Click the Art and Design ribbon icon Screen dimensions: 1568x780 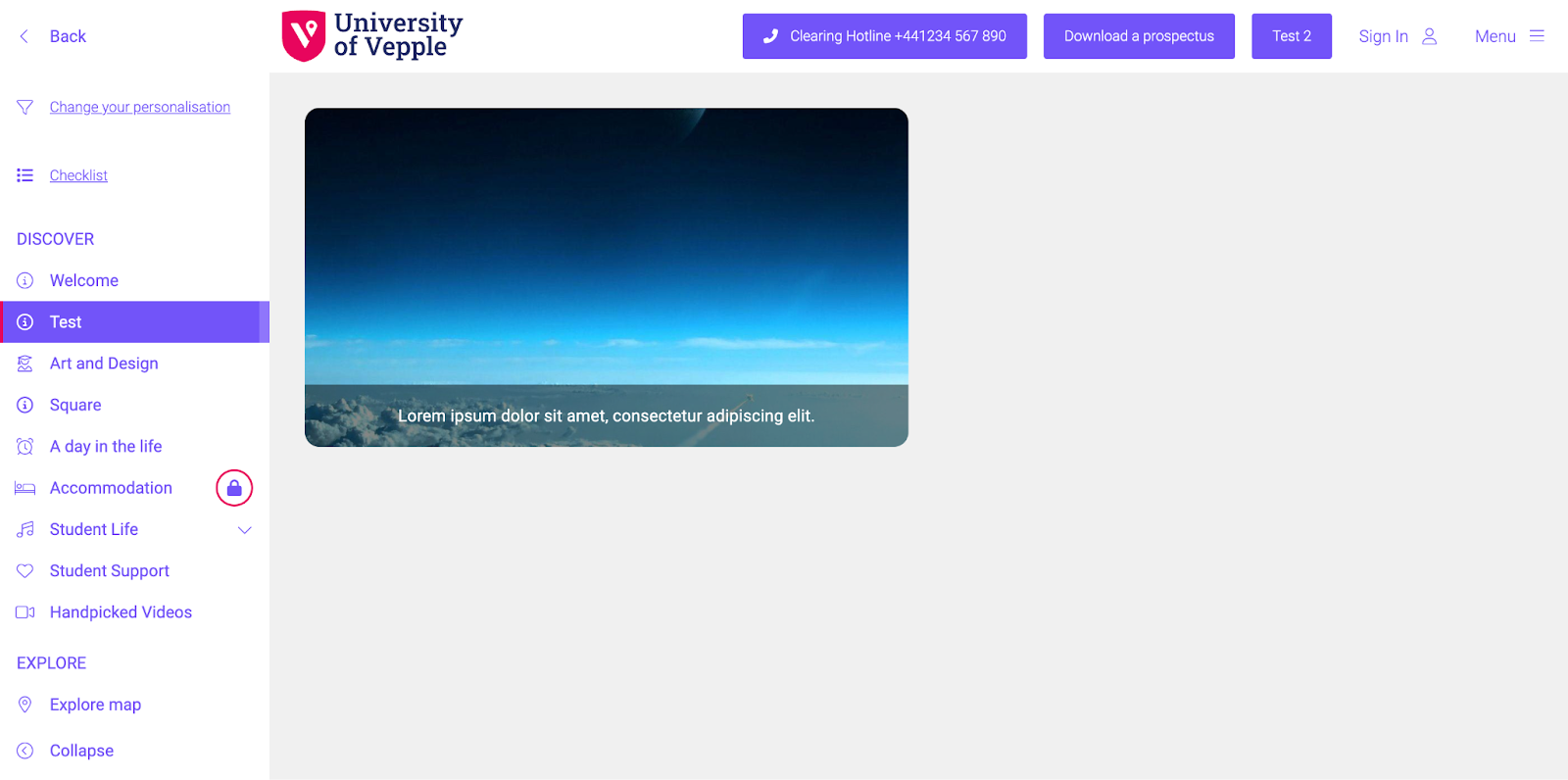tap(25, 364)
